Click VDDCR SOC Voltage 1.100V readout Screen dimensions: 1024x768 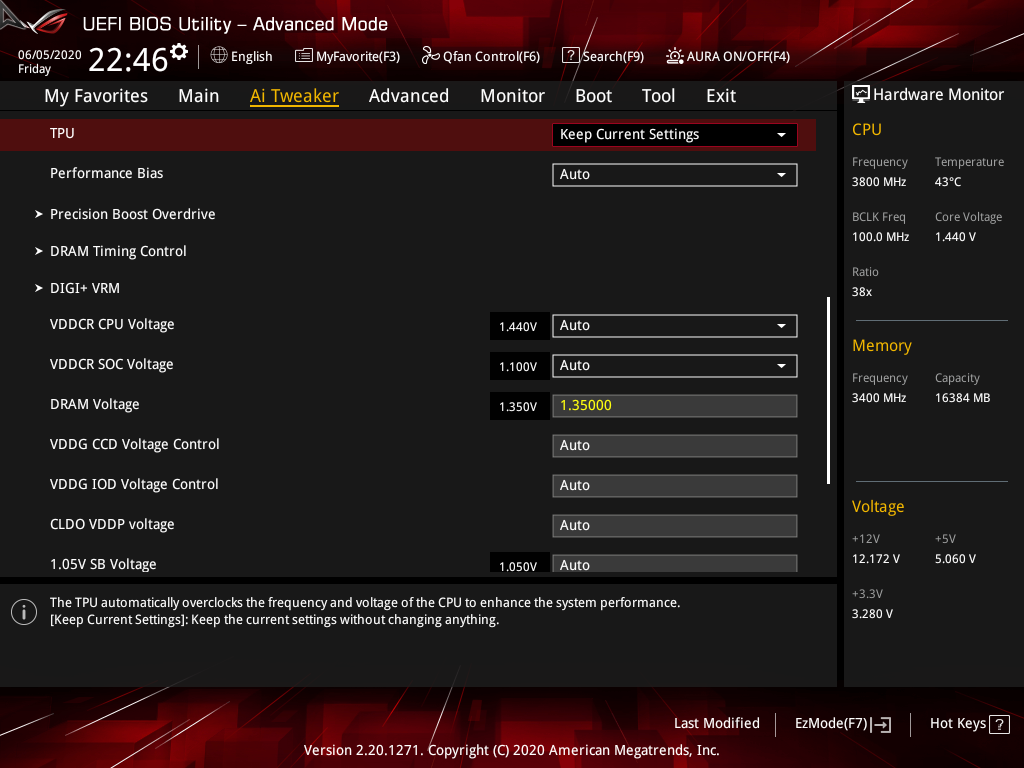coord(519,366)
